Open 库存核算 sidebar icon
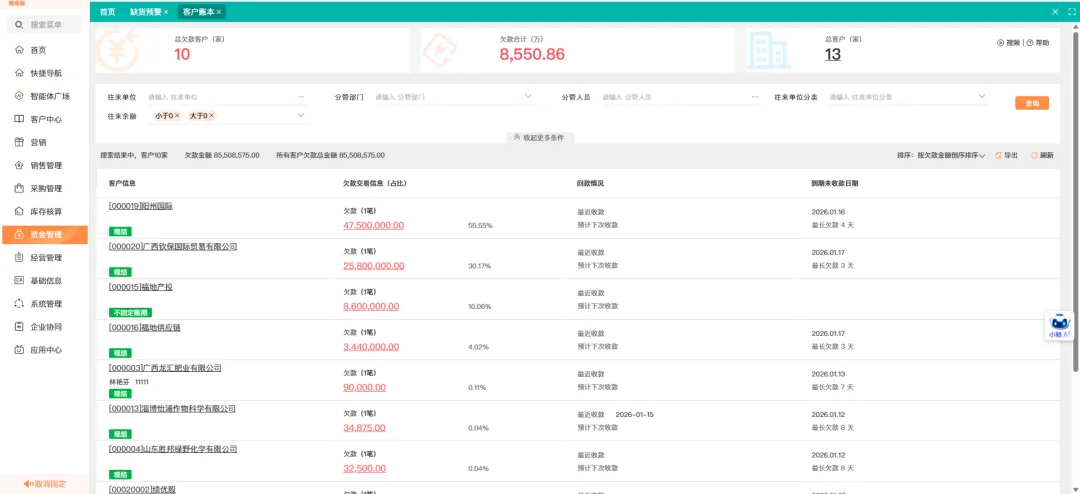This screenshot has height=494, width=1080. click(x=19, y=212)
